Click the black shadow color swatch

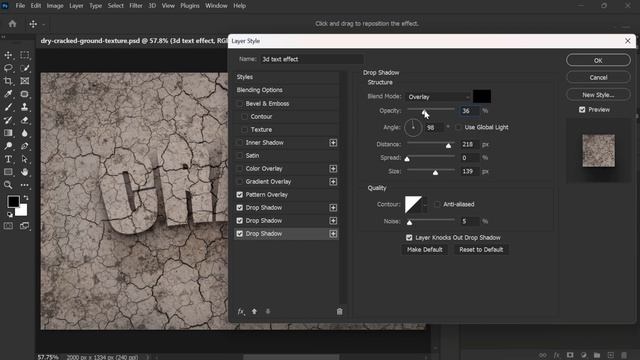tap(482, 97)
